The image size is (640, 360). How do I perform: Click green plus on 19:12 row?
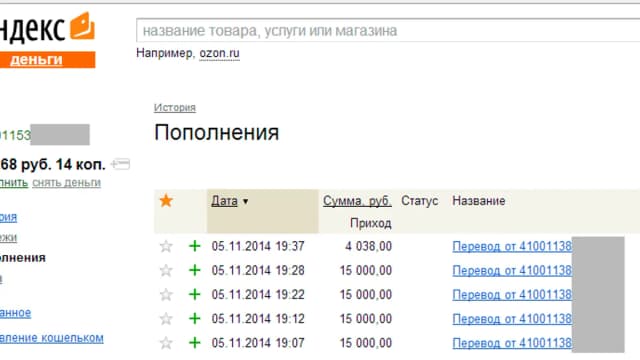point(195,318)
